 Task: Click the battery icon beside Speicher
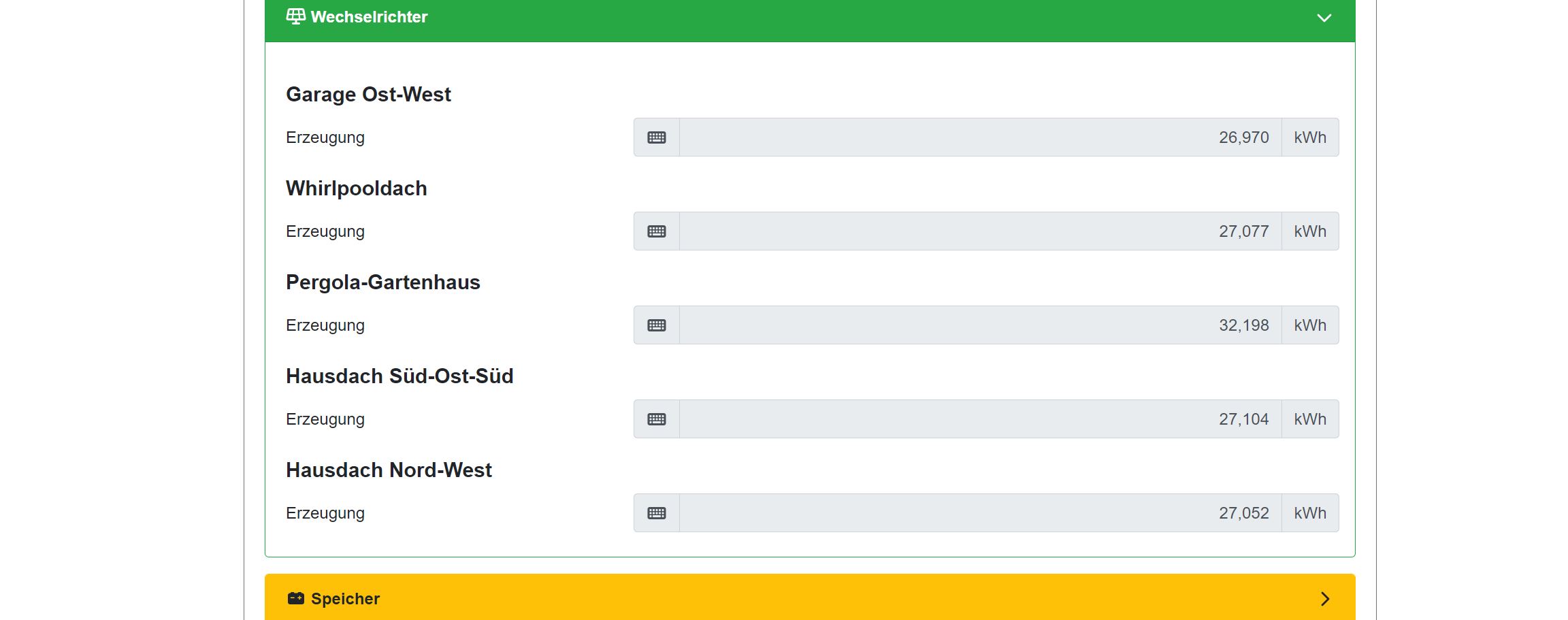296,598
